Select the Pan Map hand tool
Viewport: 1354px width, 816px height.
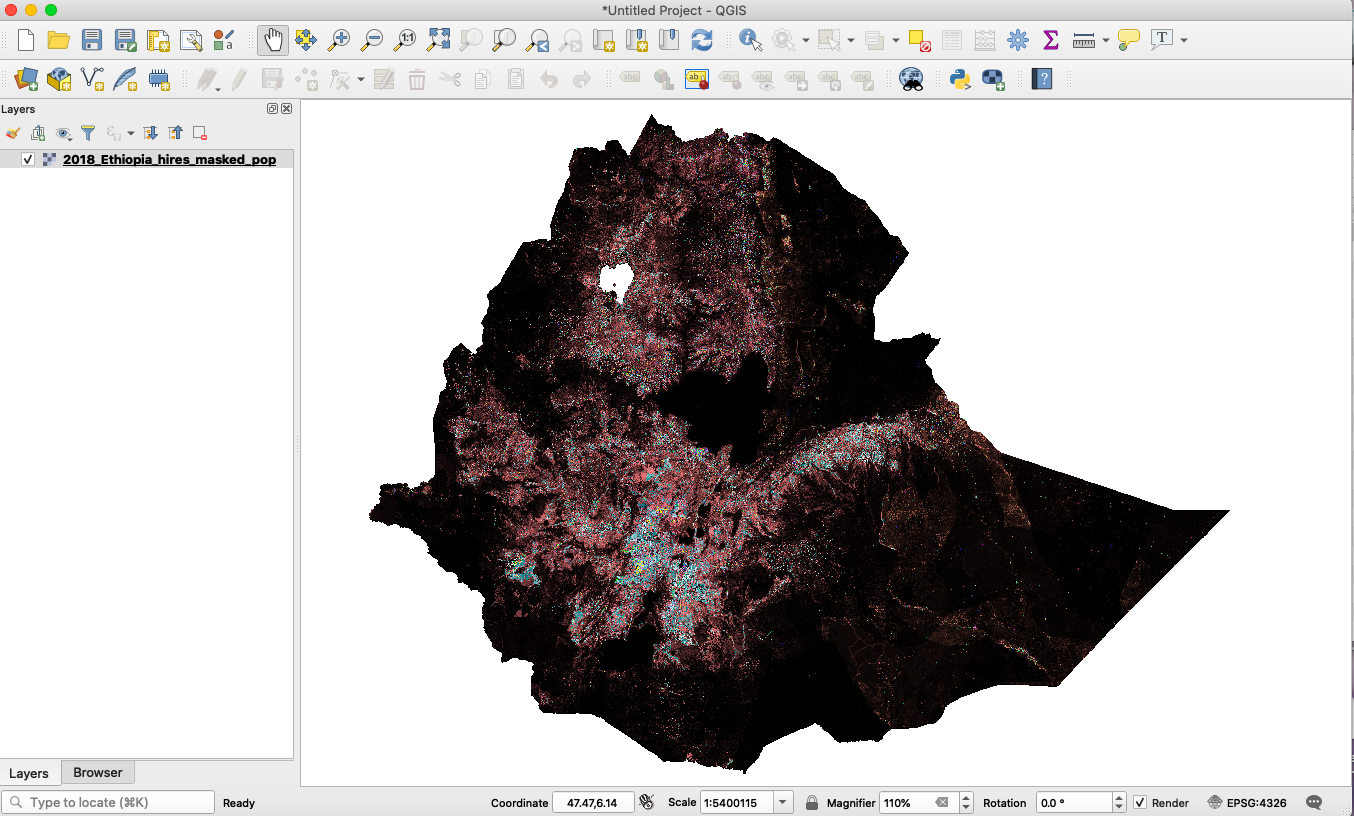pos(273,40)
